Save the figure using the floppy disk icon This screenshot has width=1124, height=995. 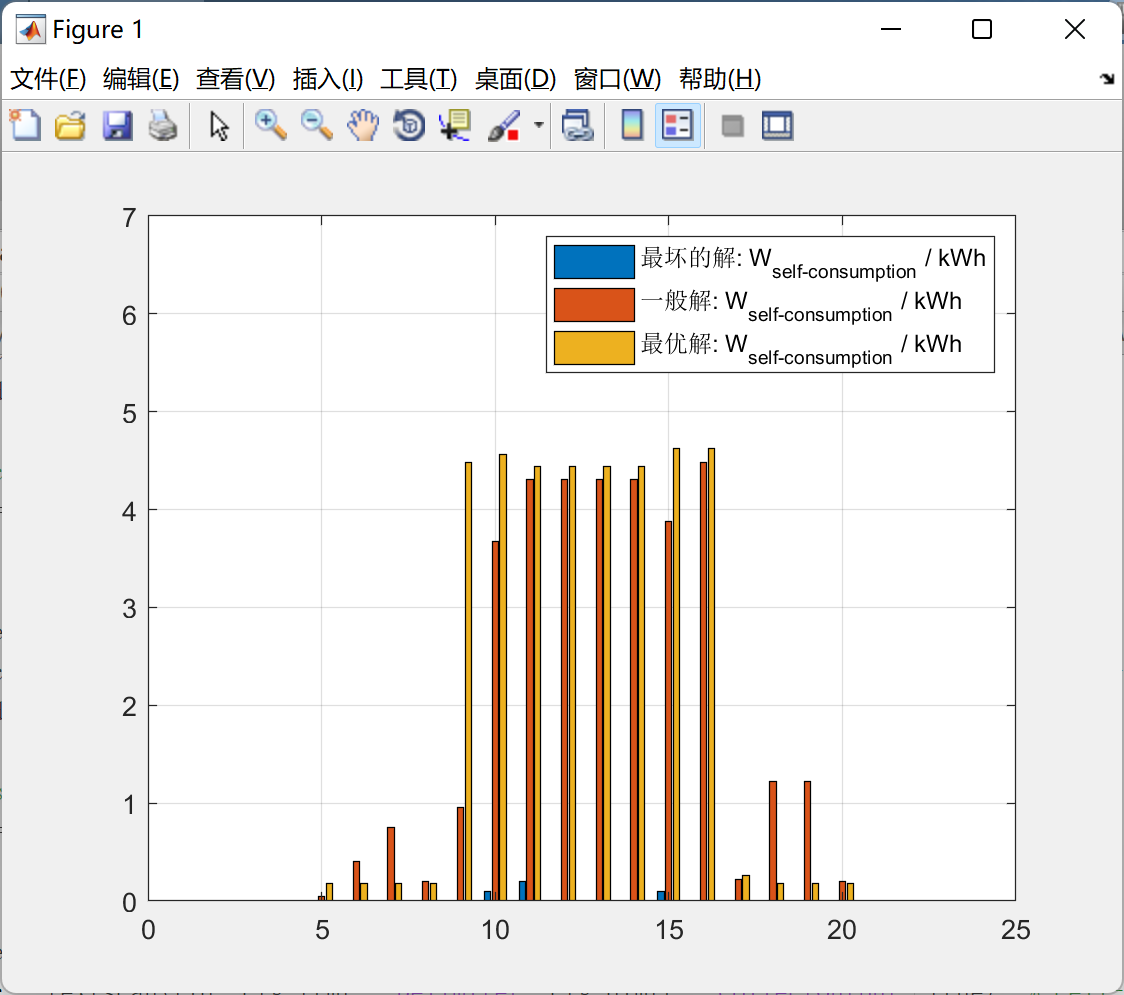click(117, 126)
